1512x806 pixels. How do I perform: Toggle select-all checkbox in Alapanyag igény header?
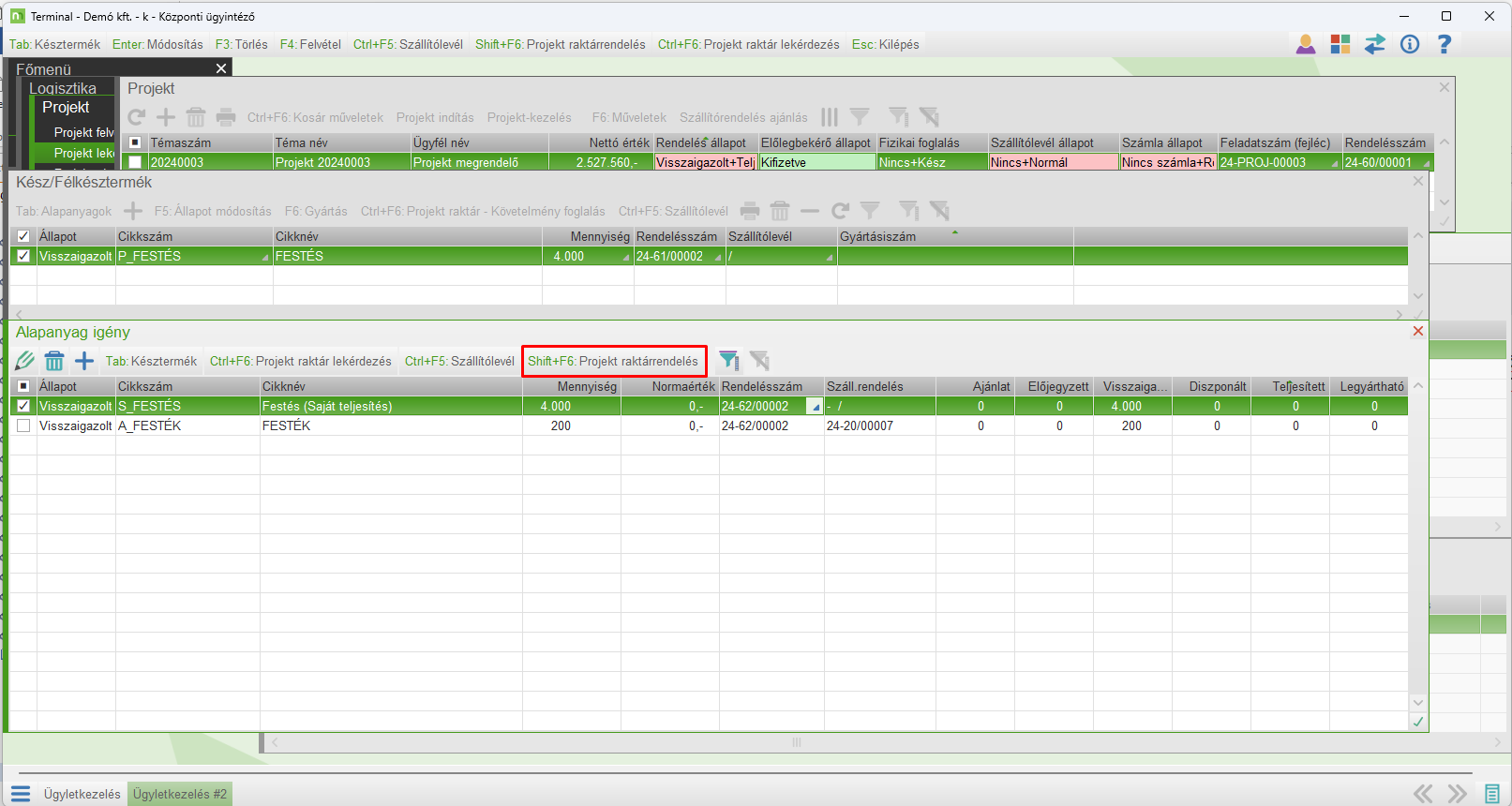point(23,386)
